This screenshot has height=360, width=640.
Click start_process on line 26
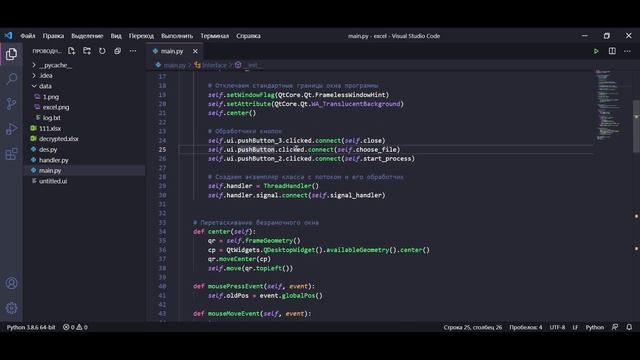tap(387, 158)
